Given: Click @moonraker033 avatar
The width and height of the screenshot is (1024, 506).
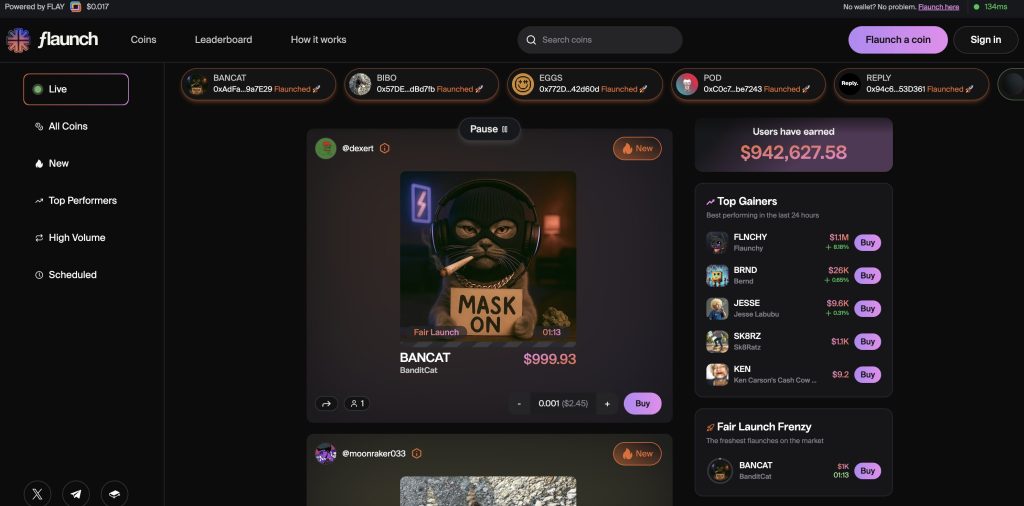Looking at the screenshot, I should [x=326, y=453].
